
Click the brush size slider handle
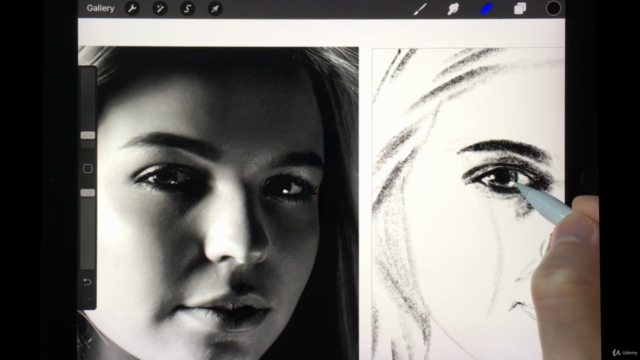point(88,135)
